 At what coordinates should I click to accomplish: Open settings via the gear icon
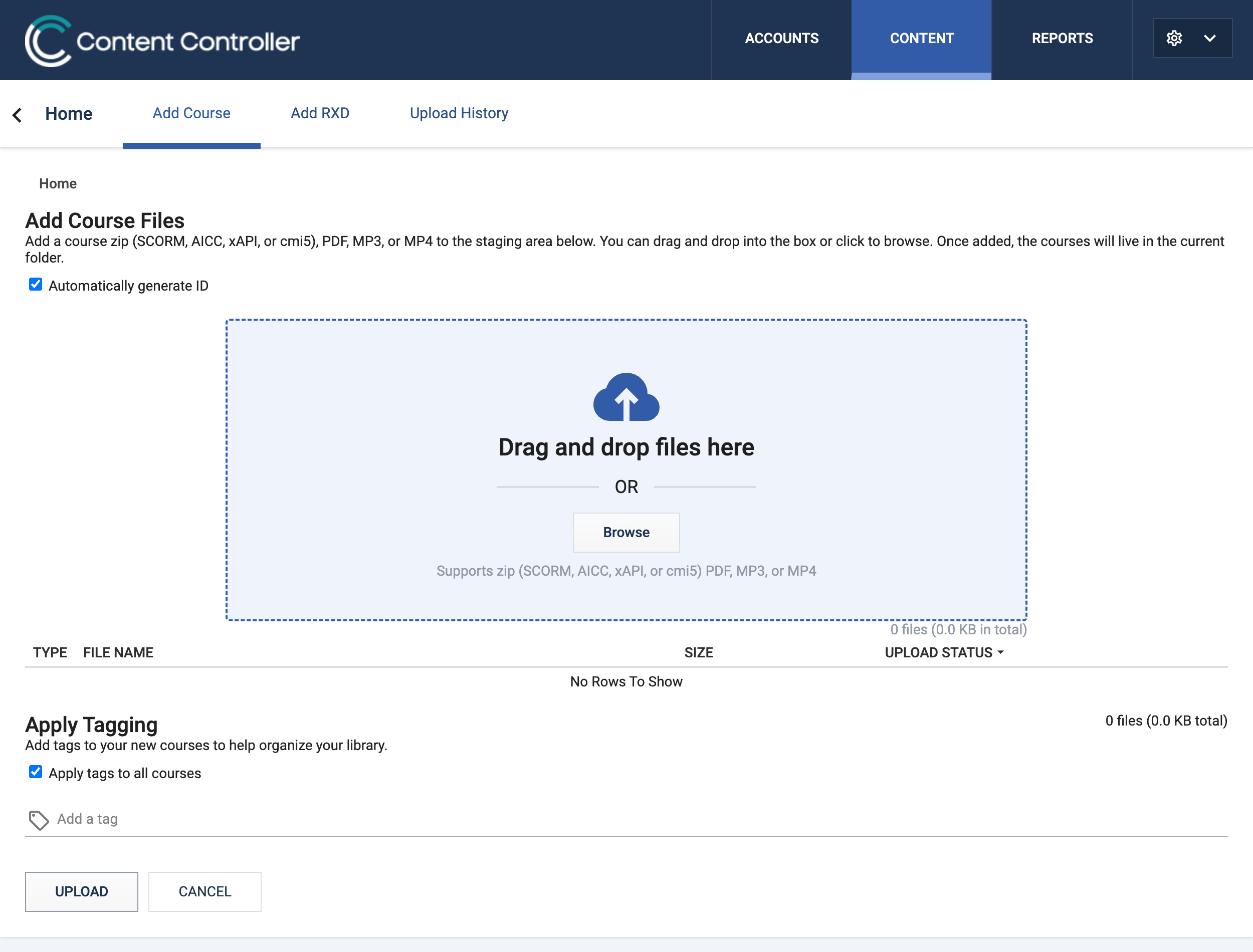point(1174,38)
